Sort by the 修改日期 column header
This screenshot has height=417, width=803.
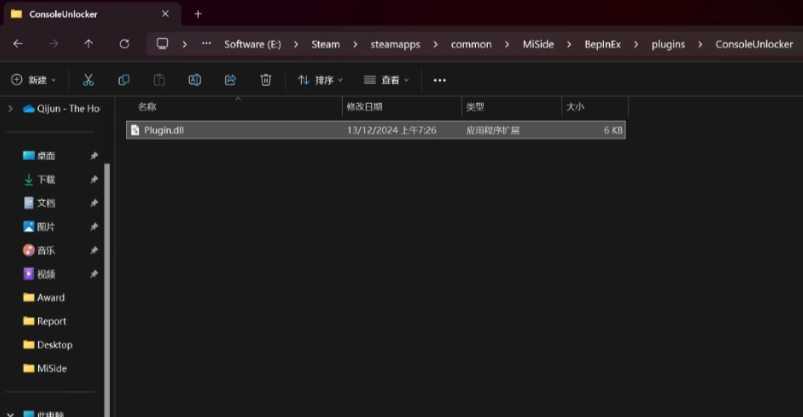(362, 106)
